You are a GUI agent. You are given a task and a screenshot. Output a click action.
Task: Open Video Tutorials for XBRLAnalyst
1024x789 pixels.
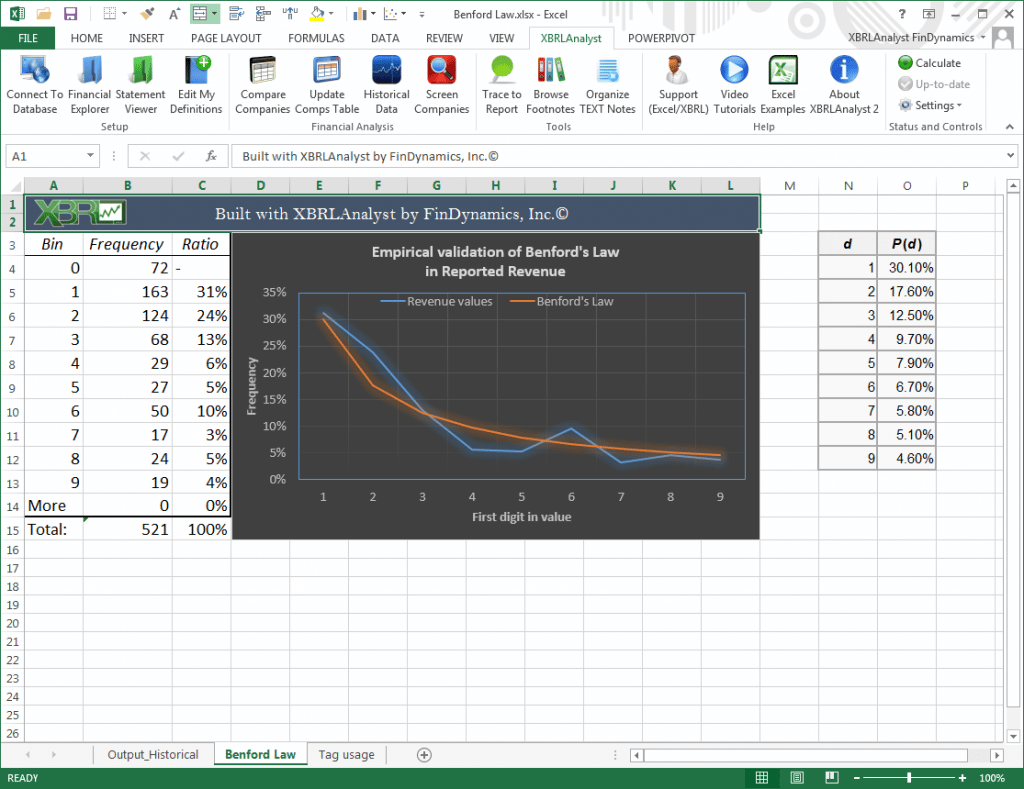pos(734,84)
